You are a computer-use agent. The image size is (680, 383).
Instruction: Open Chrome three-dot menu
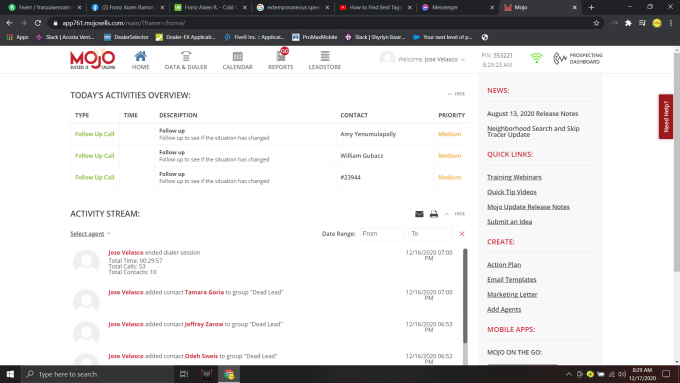click(x=671, y=23)
